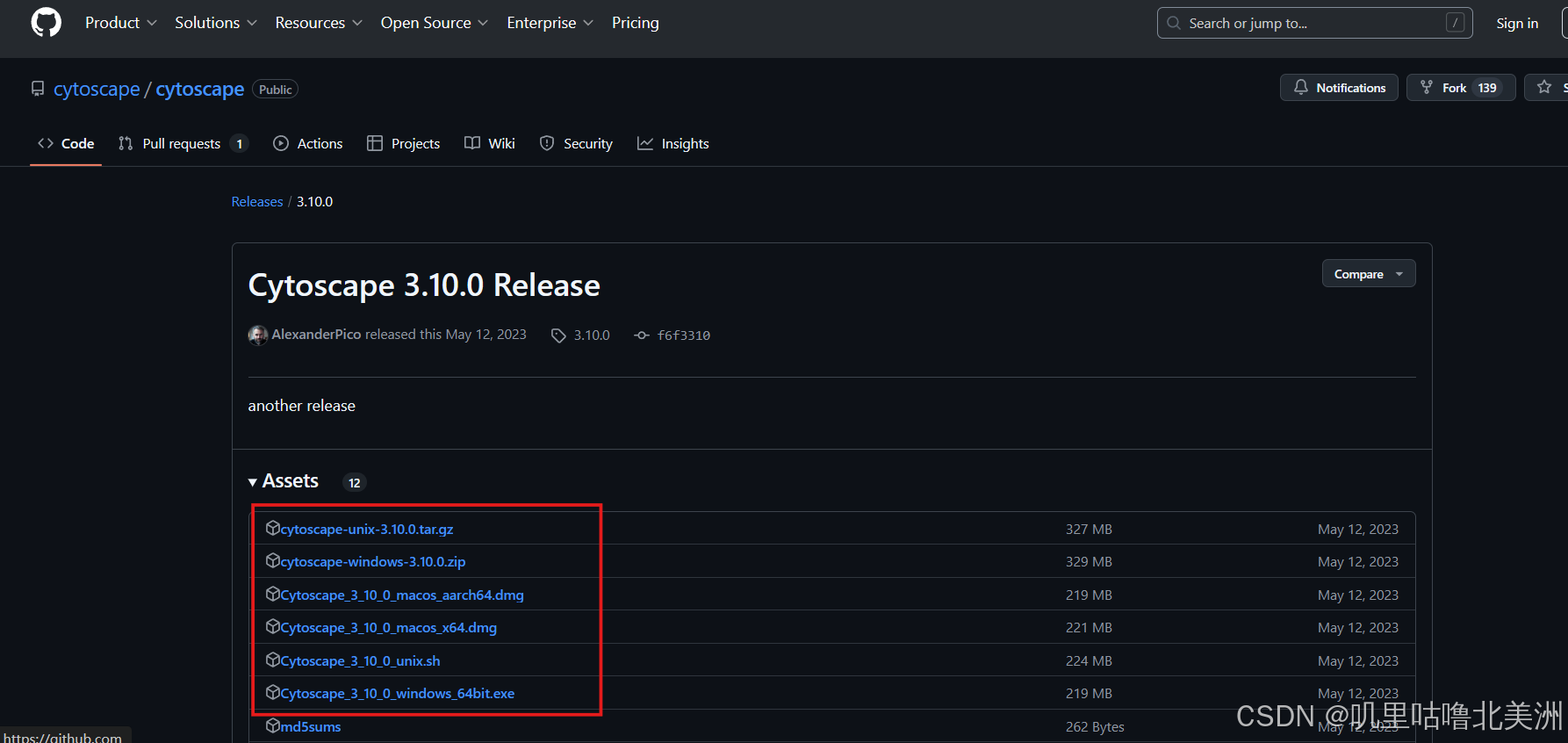Download the md5sums file
Image resolution: width=1568 pixels, height=743 pixels.
point(311,726)
